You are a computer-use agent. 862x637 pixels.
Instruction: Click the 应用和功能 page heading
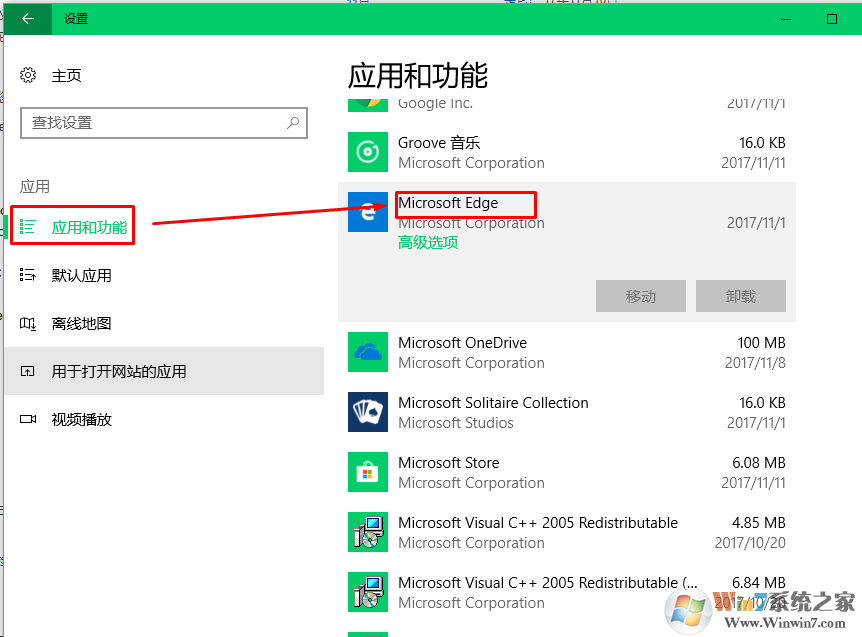coord(418,75)
